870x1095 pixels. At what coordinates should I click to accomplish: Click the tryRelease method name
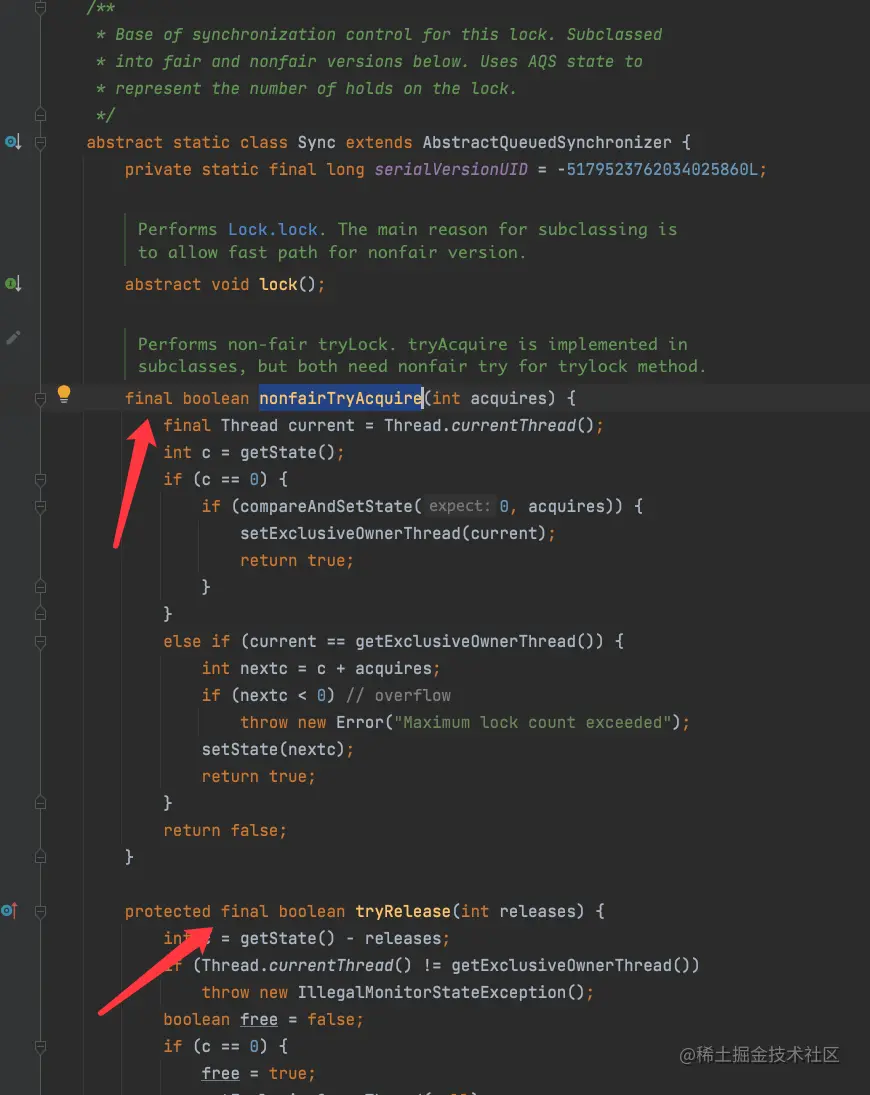coord(403,911)
